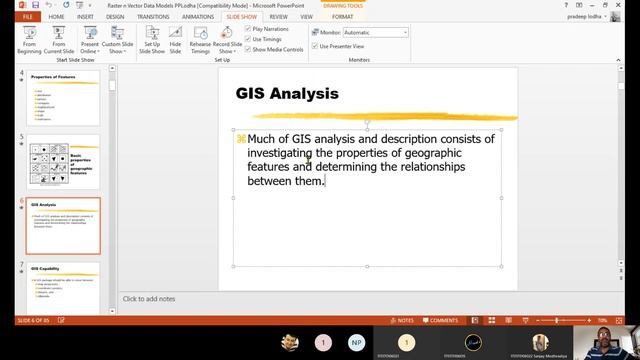Image resolution: width=640 pixels, height=360 pixels.
Task: Switch to Reading View icon
Action: pyautogui.click(x=509, y=320)
